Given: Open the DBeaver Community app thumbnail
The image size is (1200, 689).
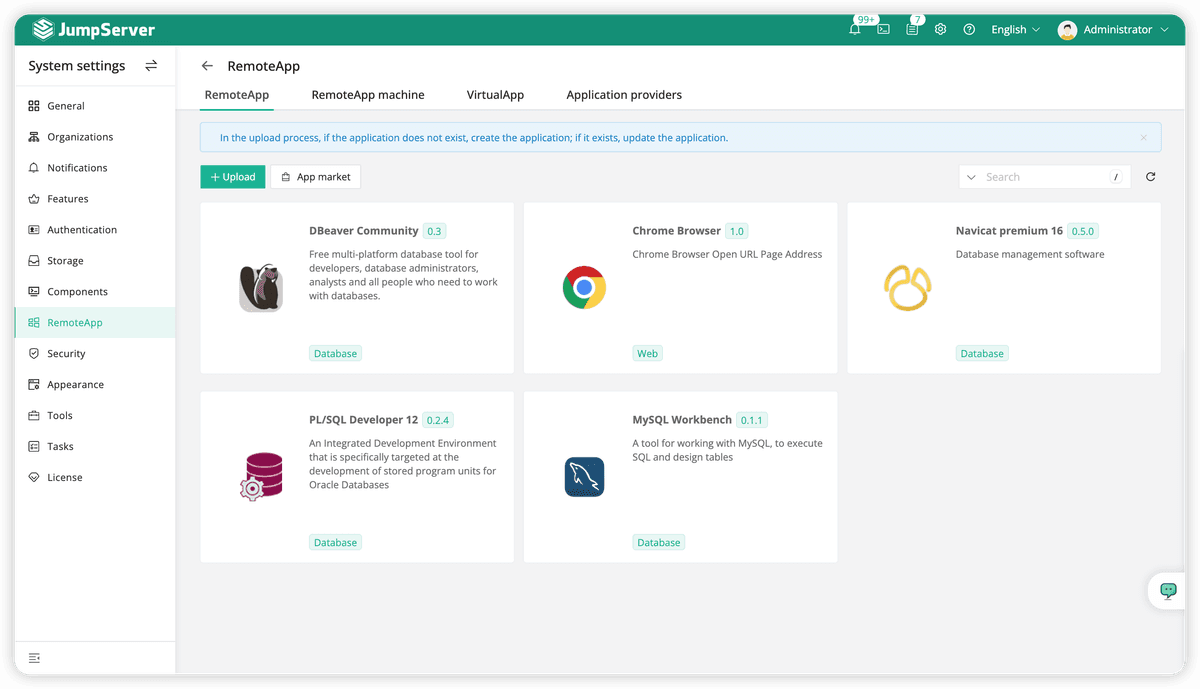Looking at the screenshot, I should coord(260,288).
